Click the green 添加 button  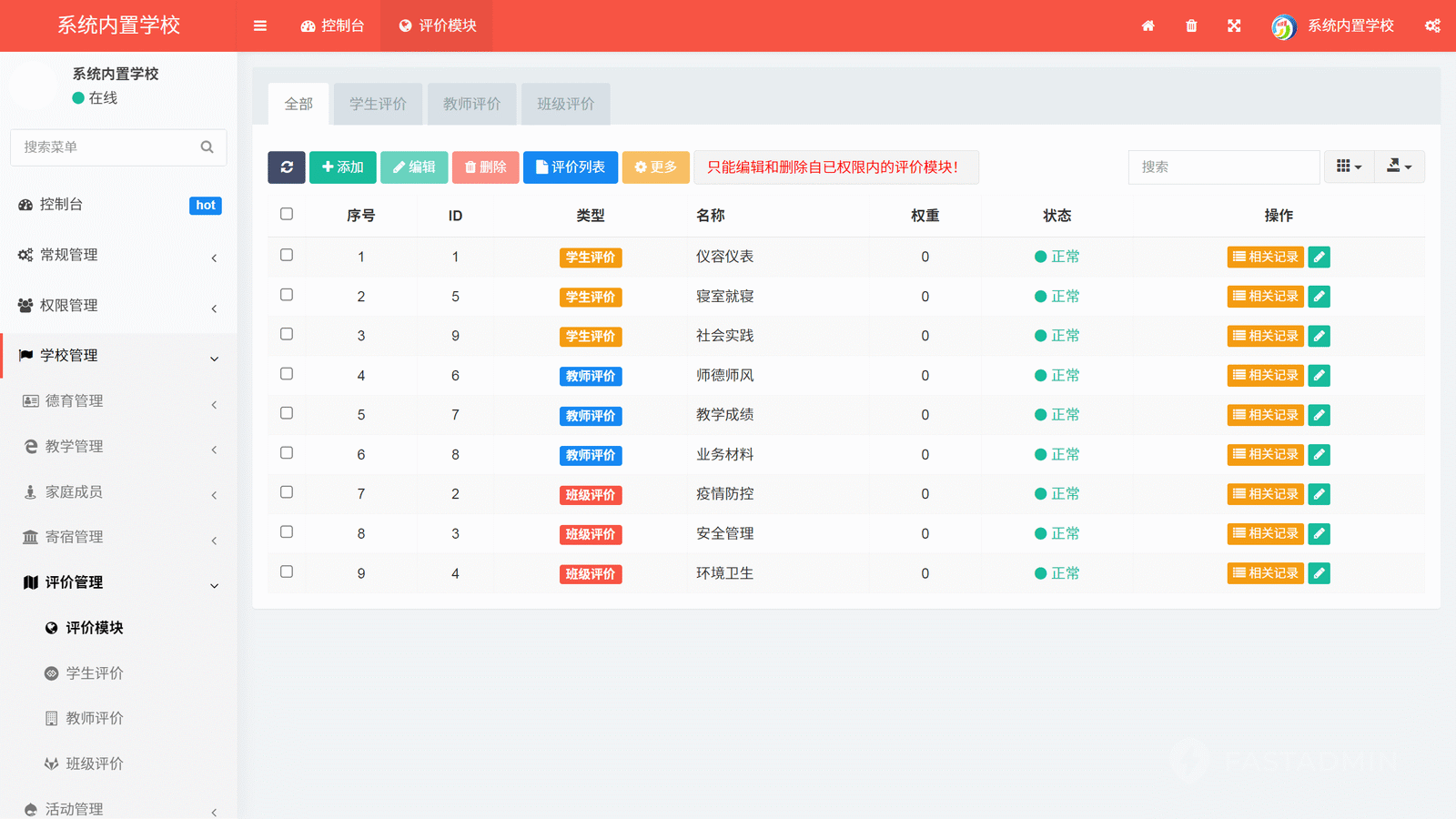[x=343, y=167]
